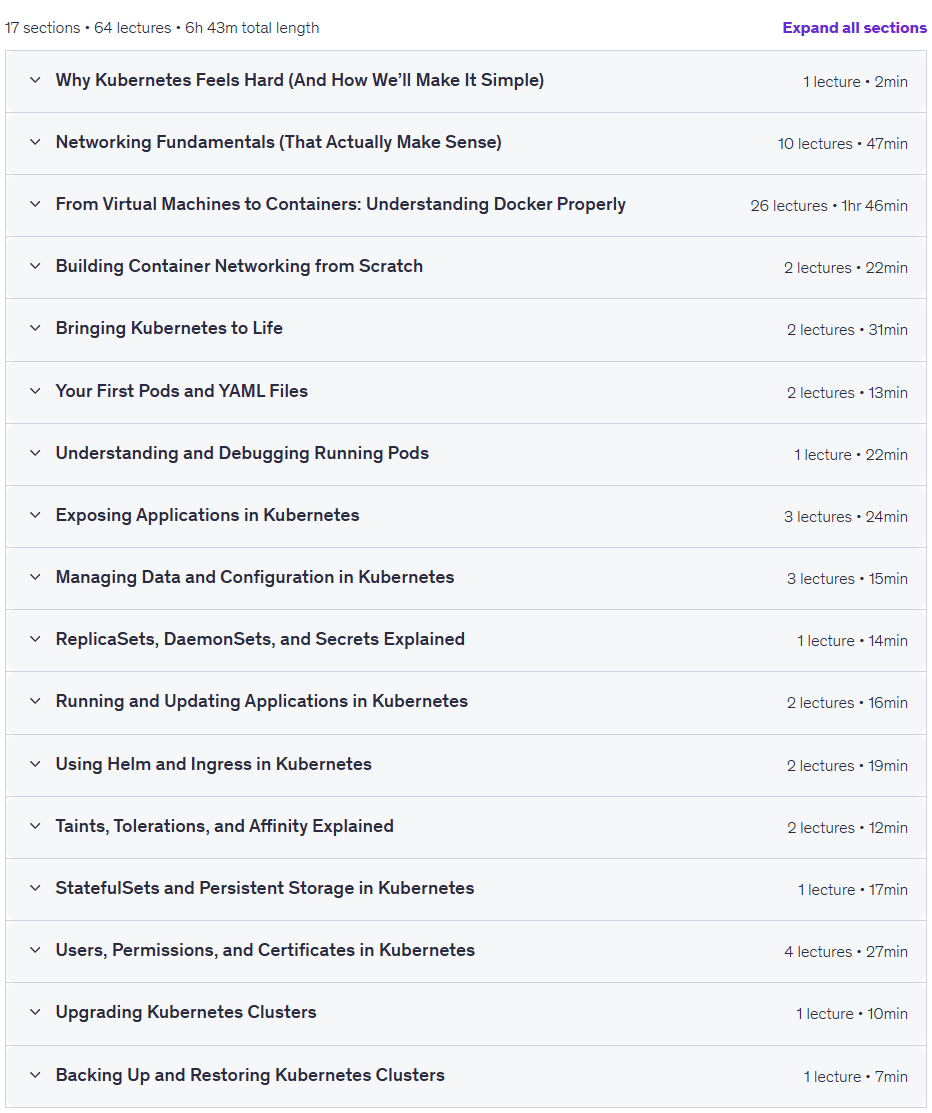The image size is (932, 1113).
Task: Click "2 lectures • 13min" duration text
Action: (x=847, y=393)
